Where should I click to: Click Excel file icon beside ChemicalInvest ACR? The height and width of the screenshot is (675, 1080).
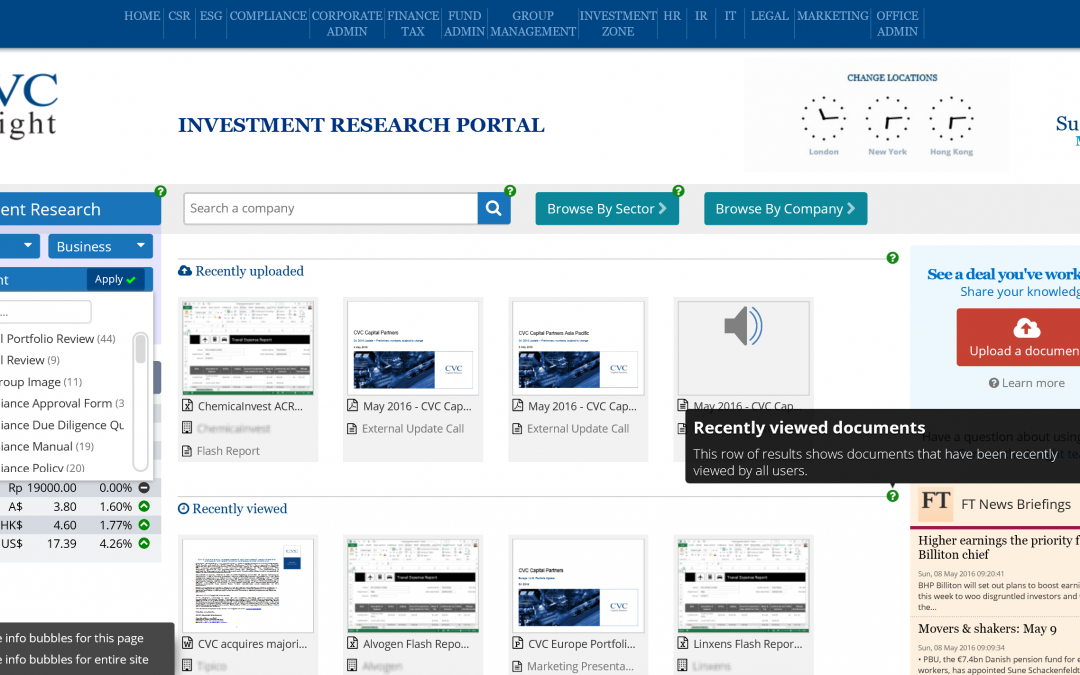tap(187, 406)
